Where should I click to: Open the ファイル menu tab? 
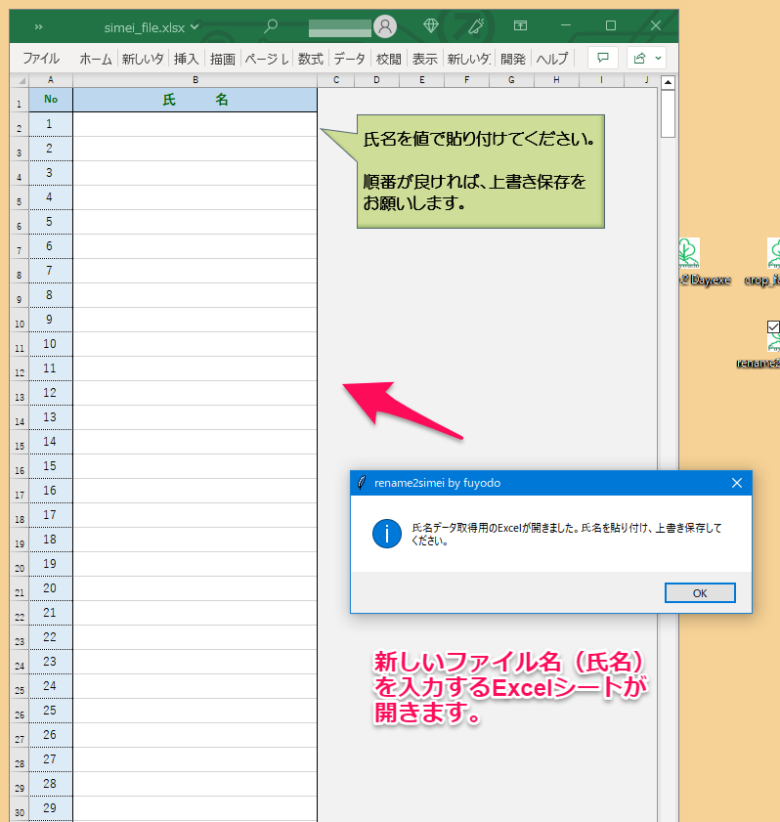pyautogui.click(x=41, y=59)
